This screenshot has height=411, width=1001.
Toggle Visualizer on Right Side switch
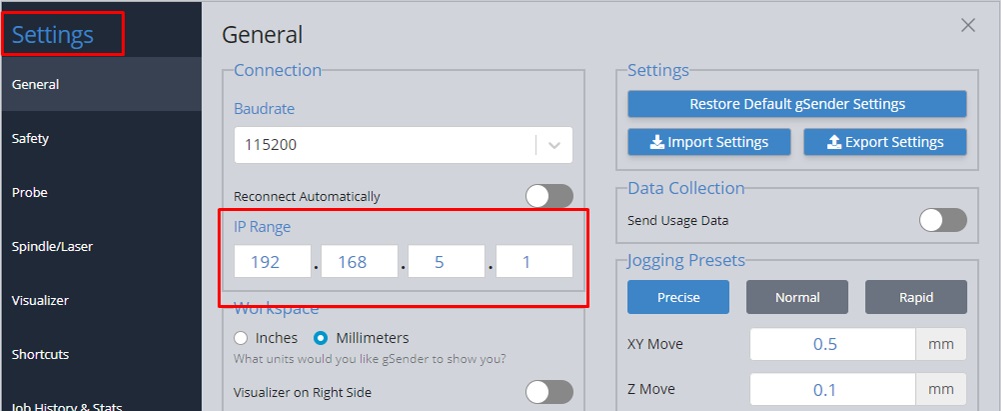coord(549,392)
